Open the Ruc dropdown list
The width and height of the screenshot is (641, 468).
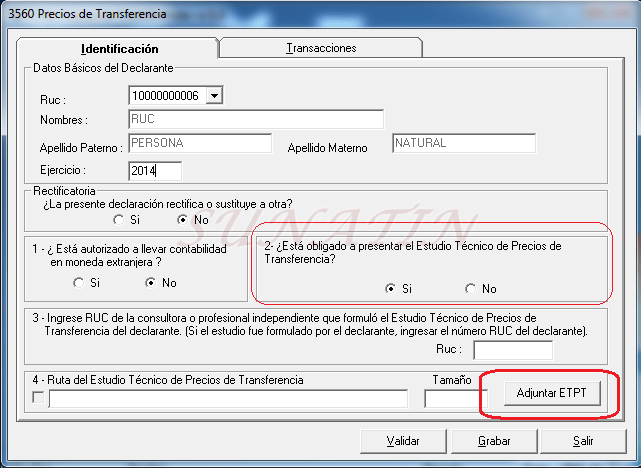coord(213,96)
